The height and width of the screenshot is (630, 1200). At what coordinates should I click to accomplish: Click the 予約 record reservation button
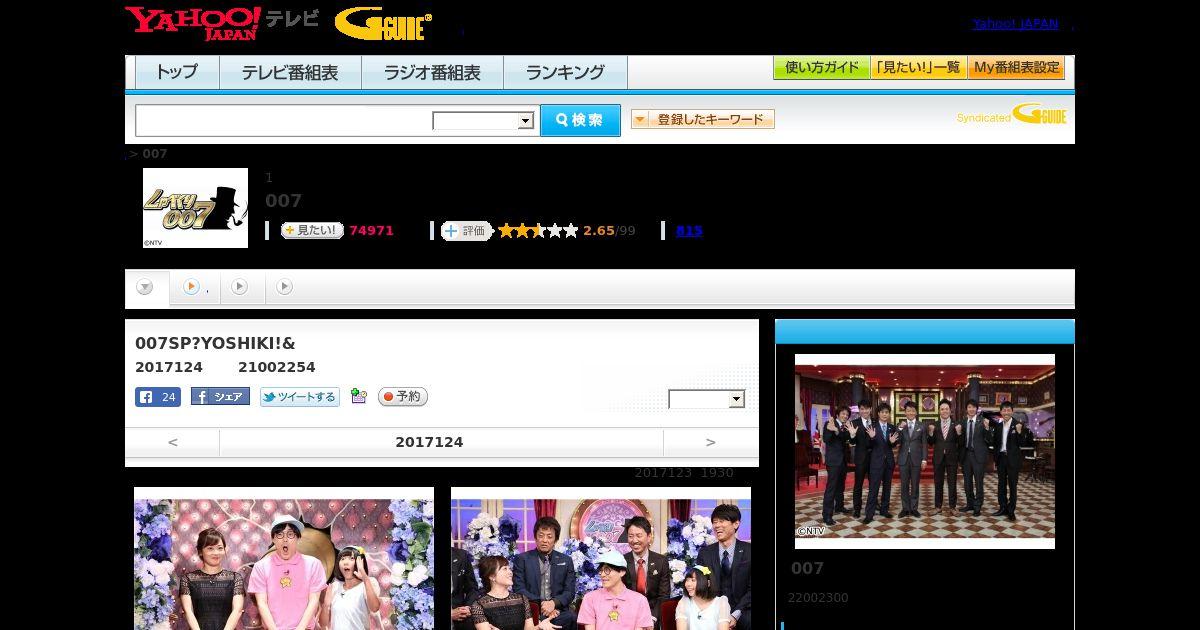click(x=403, y=397)
